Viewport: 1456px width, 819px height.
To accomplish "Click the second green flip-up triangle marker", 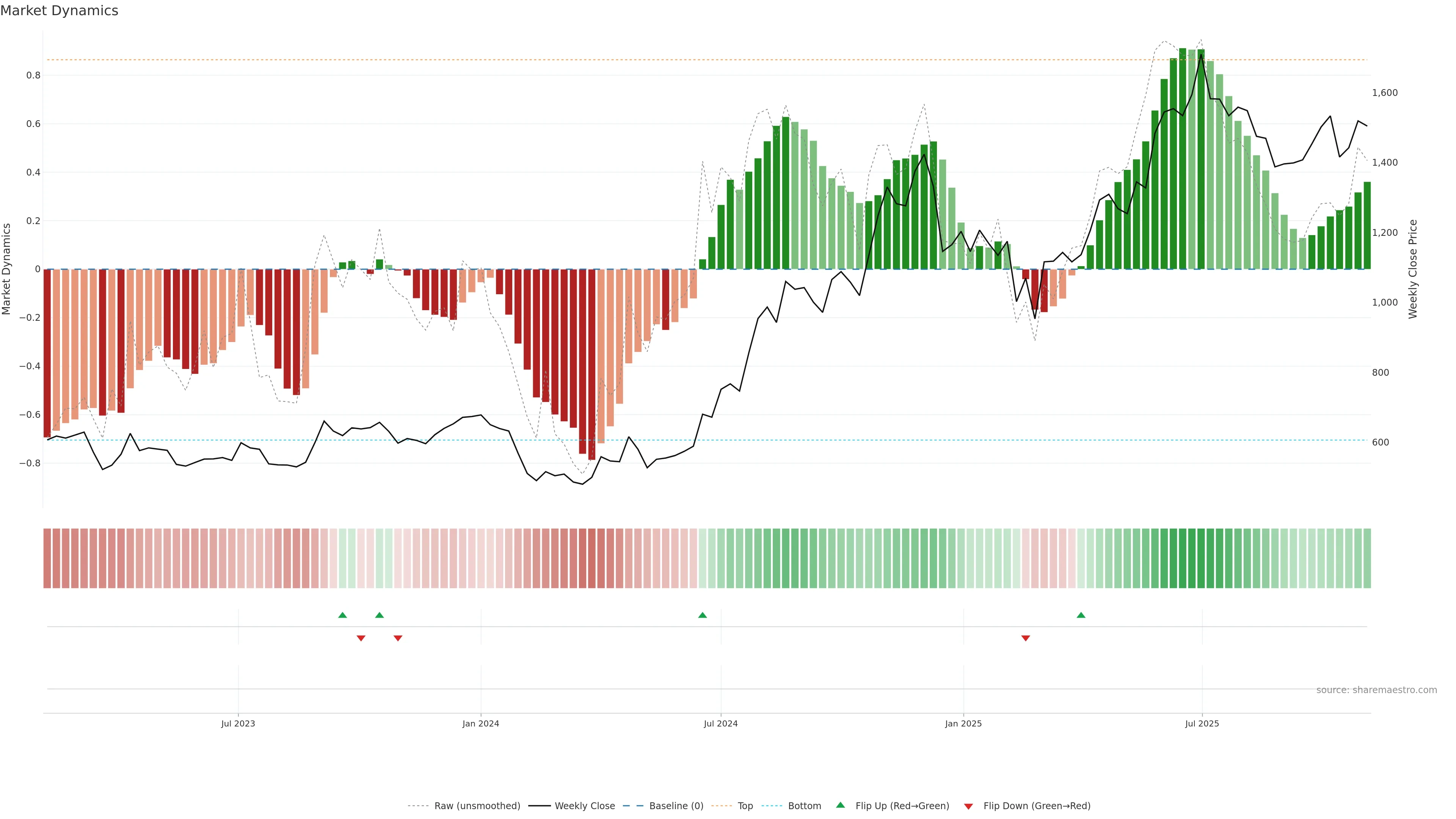I will point(379,615).
